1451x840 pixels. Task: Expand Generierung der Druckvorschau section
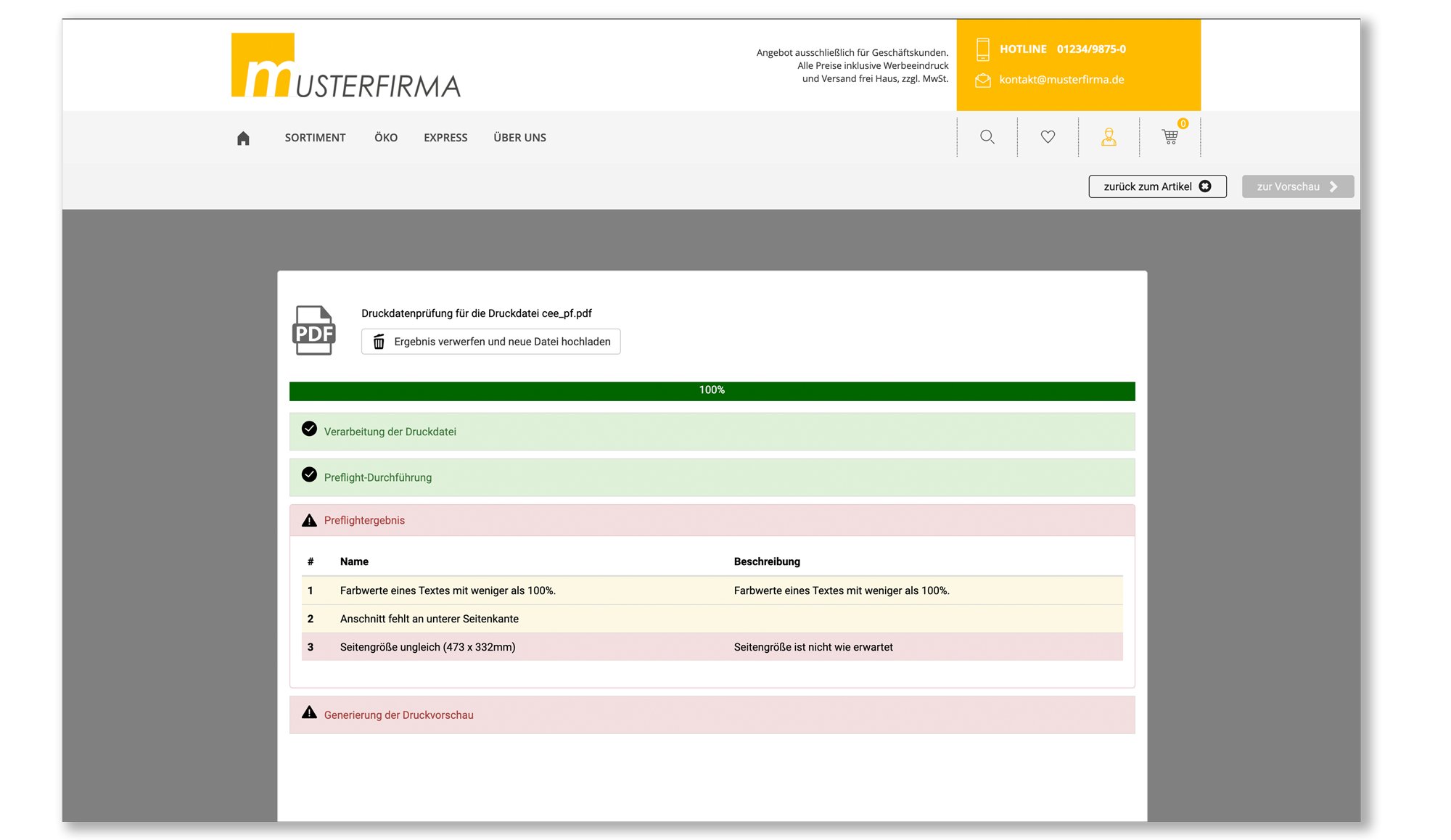[712, 715]
